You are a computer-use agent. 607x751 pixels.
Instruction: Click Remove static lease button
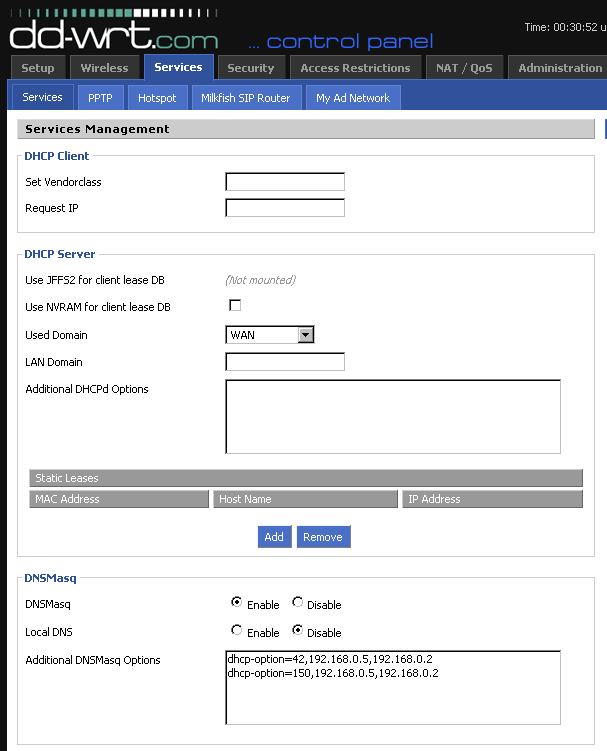point(322,537)
